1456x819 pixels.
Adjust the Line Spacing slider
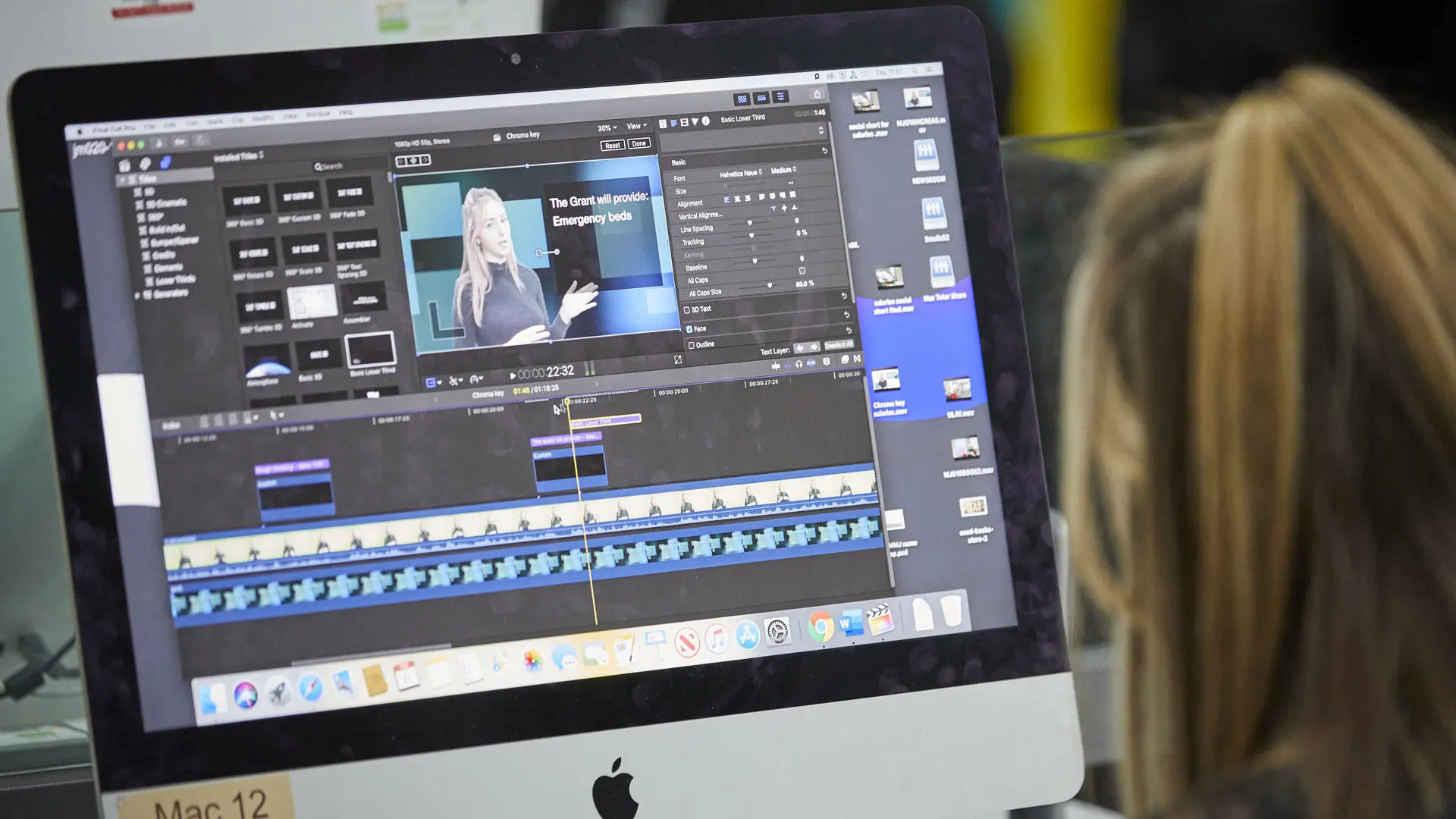click(x=750, y=224)
